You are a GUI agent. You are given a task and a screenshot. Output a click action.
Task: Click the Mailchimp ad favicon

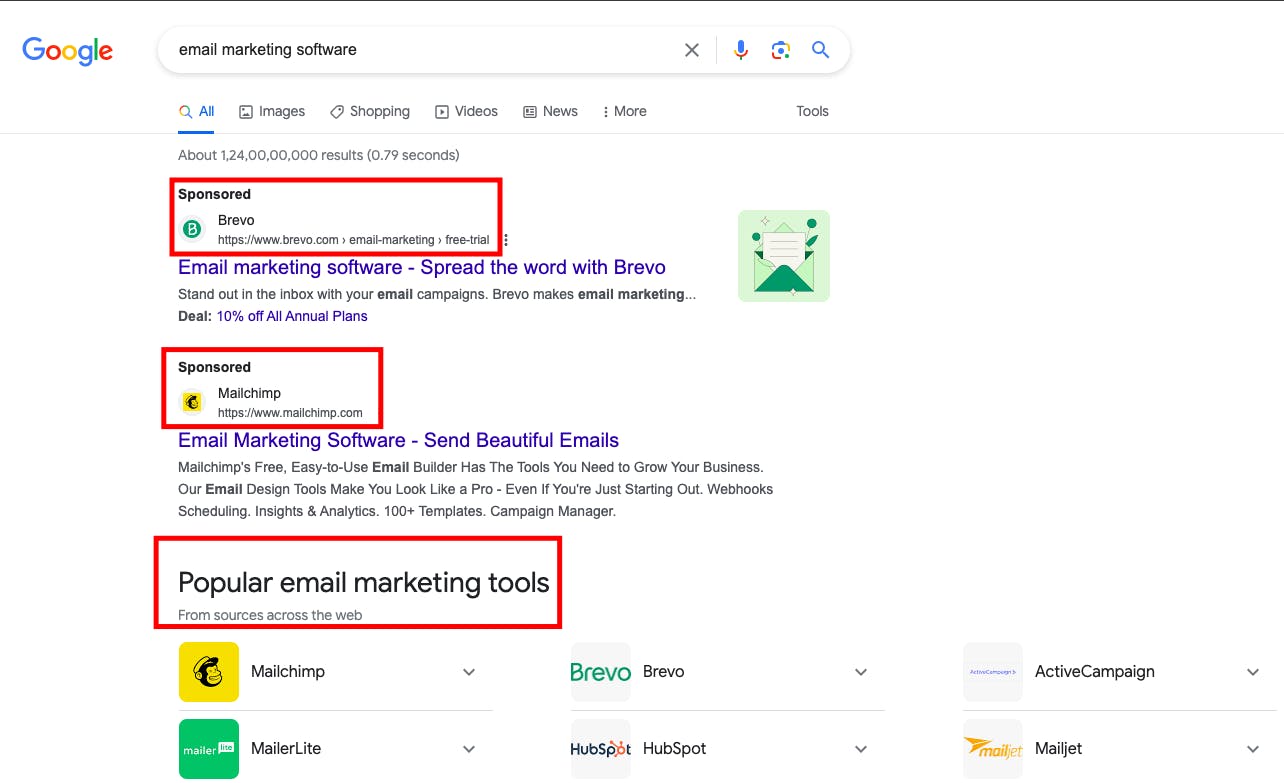pos(192,402)
